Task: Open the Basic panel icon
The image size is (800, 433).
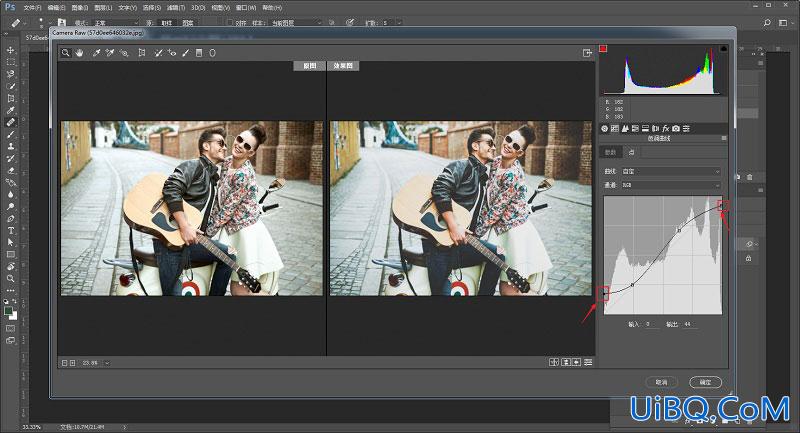Action: (605, 129)
